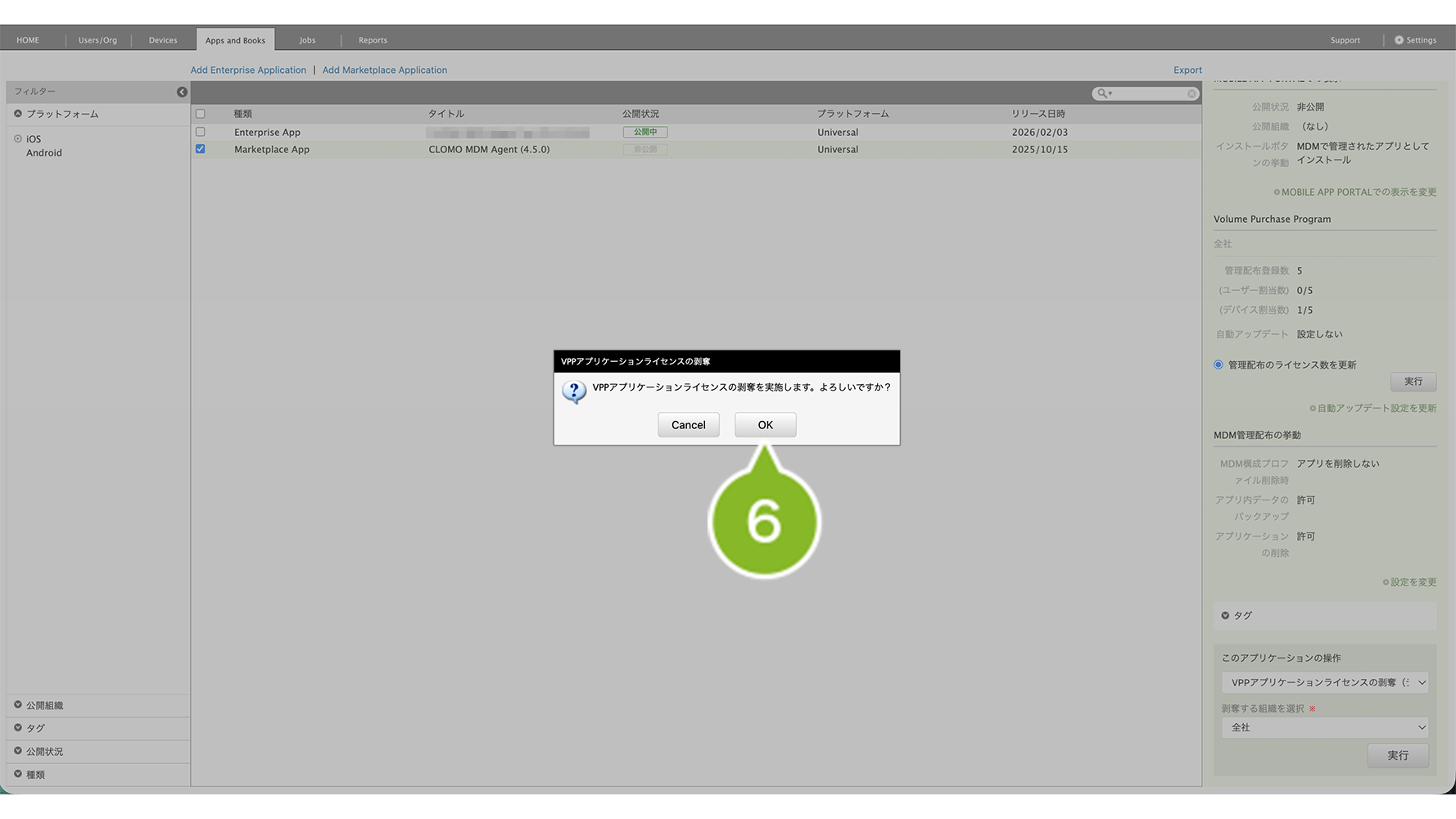Collapse the filter sidebar arrow icon
The width and height of the screenshot is (1456, 819).
pyautogui.click(x=182, y=92)
